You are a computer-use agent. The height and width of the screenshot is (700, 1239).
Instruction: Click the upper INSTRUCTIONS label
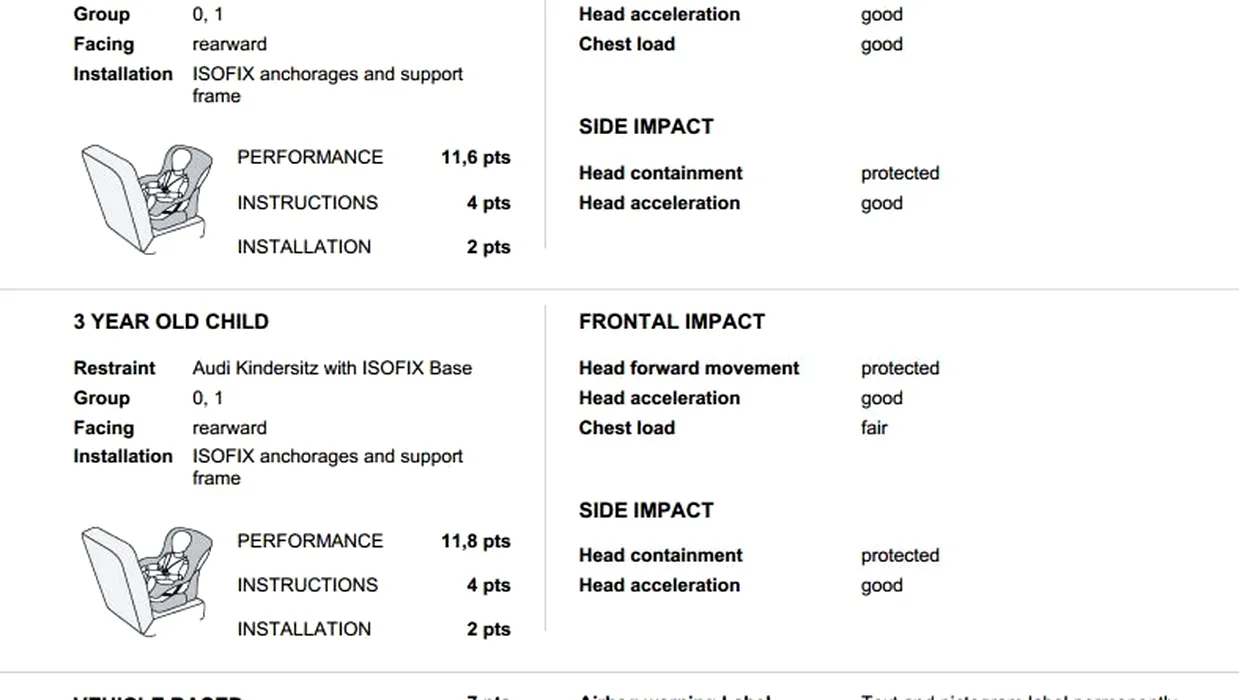pyautogui.click(x=307, y=202)
